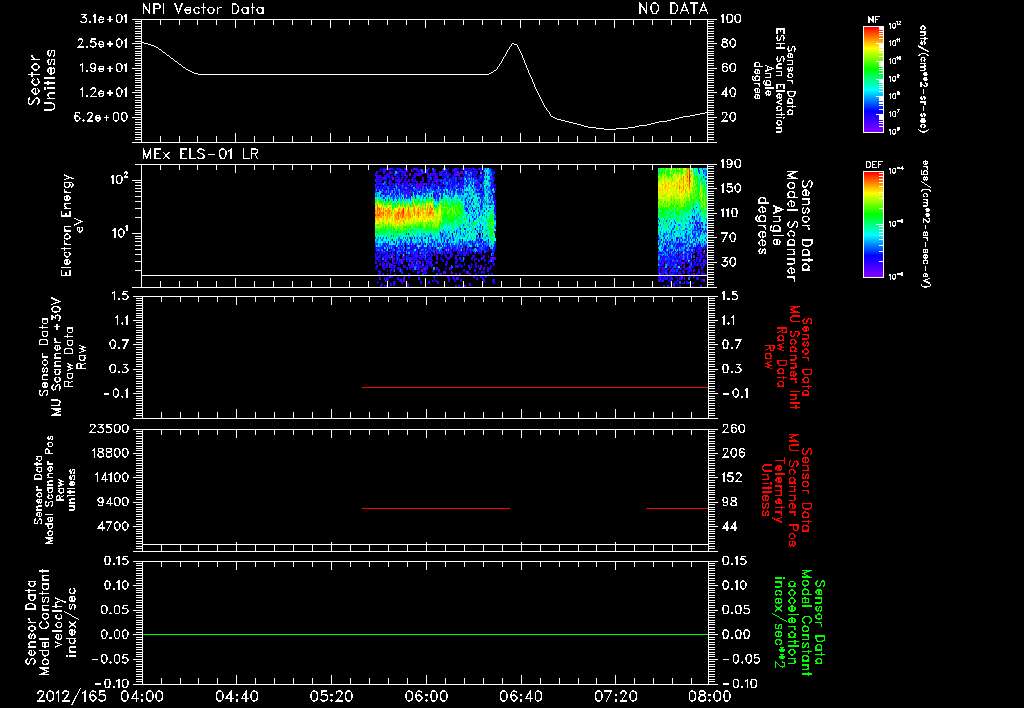This screenshot has width=1024, height=708.
Task: Click the "6.2e+00" sector tick value
Action: tap(103, 118)
